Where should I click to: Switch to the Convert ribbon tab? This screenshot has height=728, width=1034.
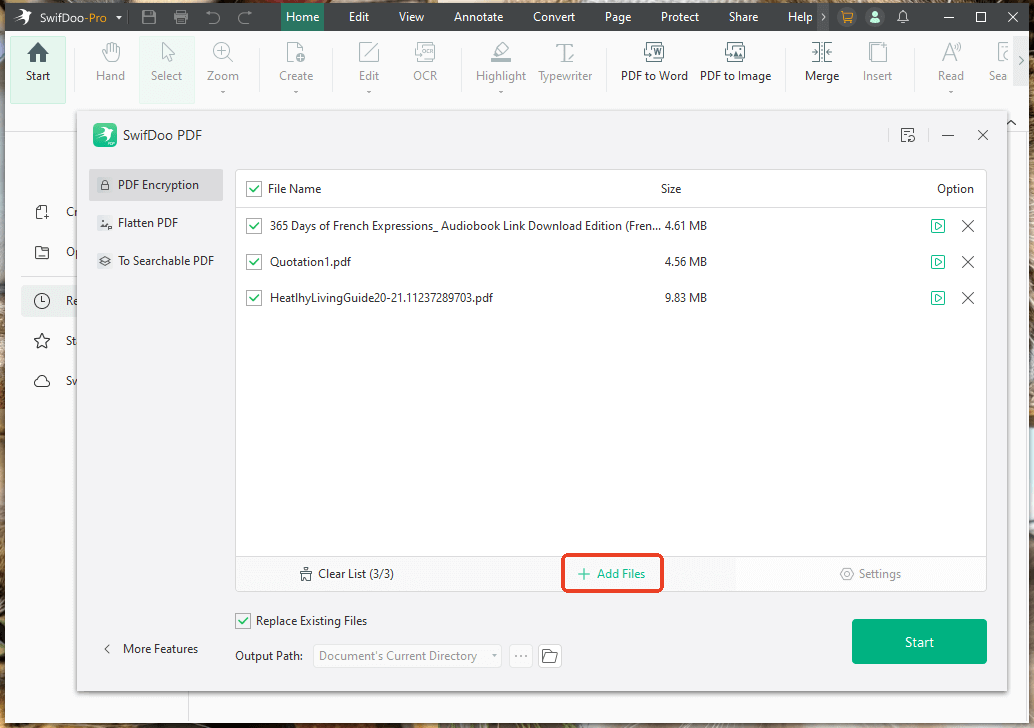pos(553,16)
